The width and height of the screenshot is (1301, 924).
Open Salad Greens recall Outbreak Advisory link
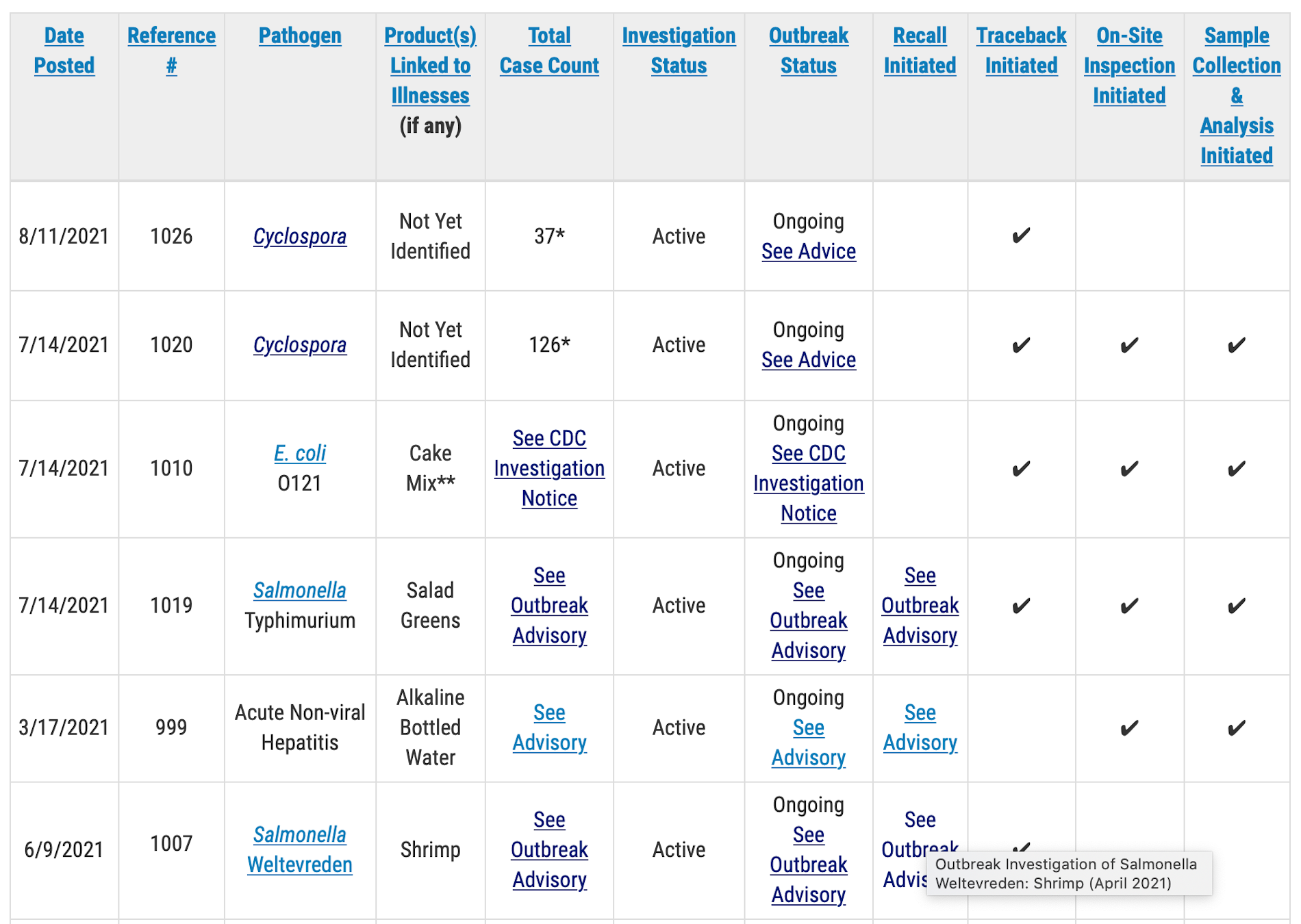920,606
